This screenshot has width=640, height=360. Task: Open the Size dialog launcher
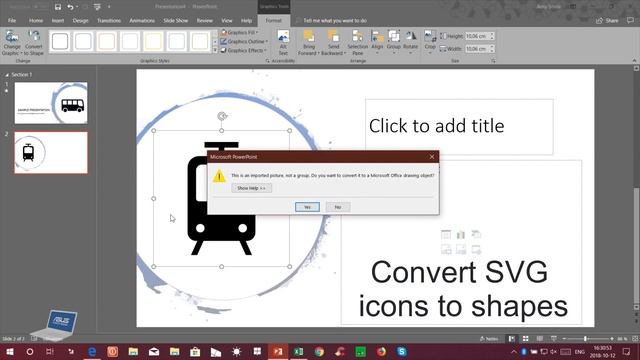click(493, 61)
